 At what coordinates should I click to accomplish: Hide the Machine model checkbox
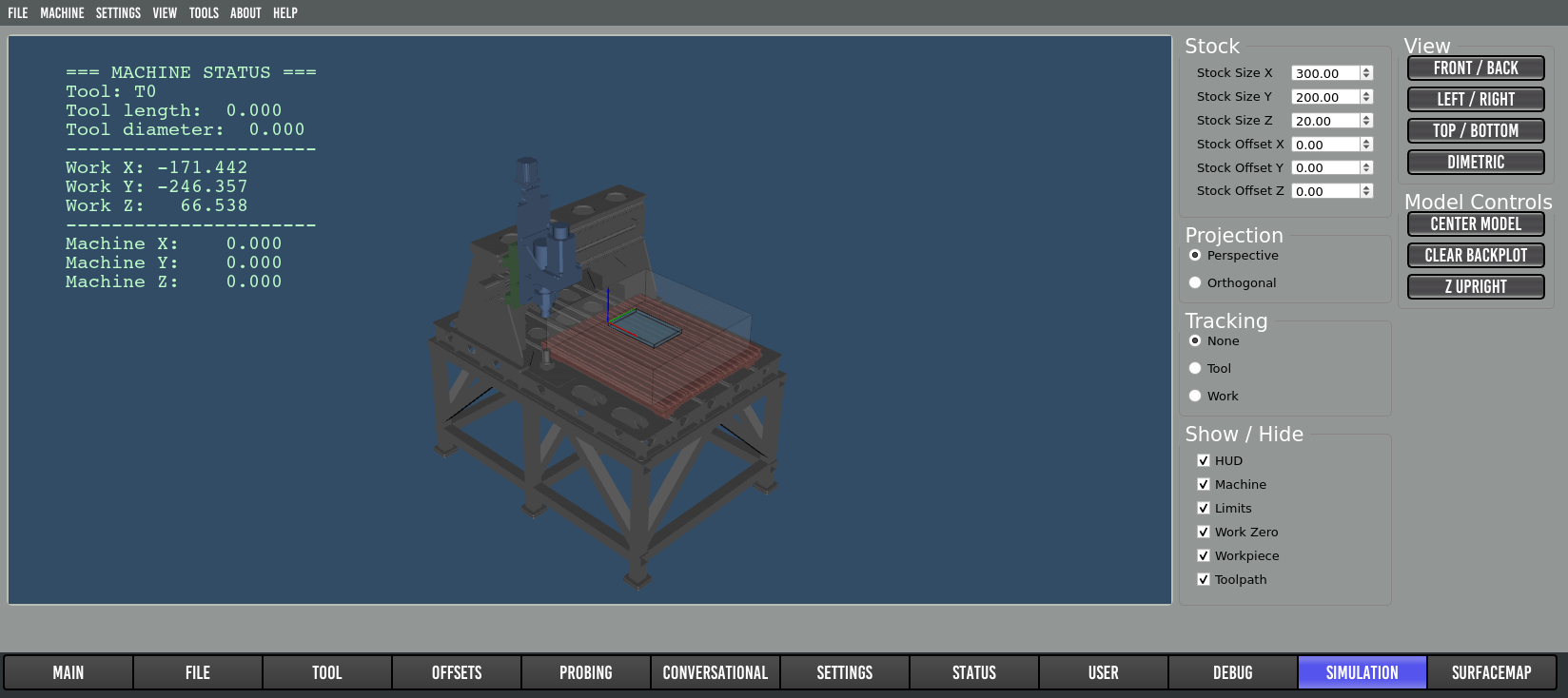(1204, 485)
